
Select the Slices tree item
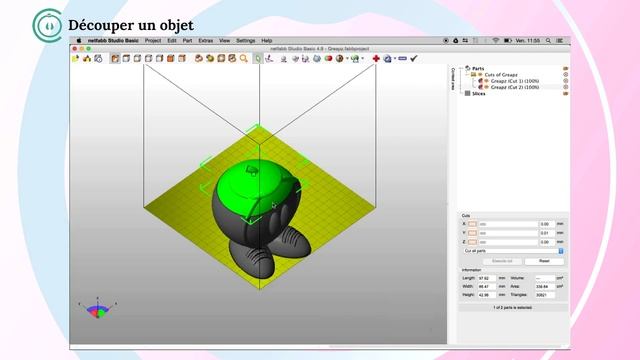(479, 93)
